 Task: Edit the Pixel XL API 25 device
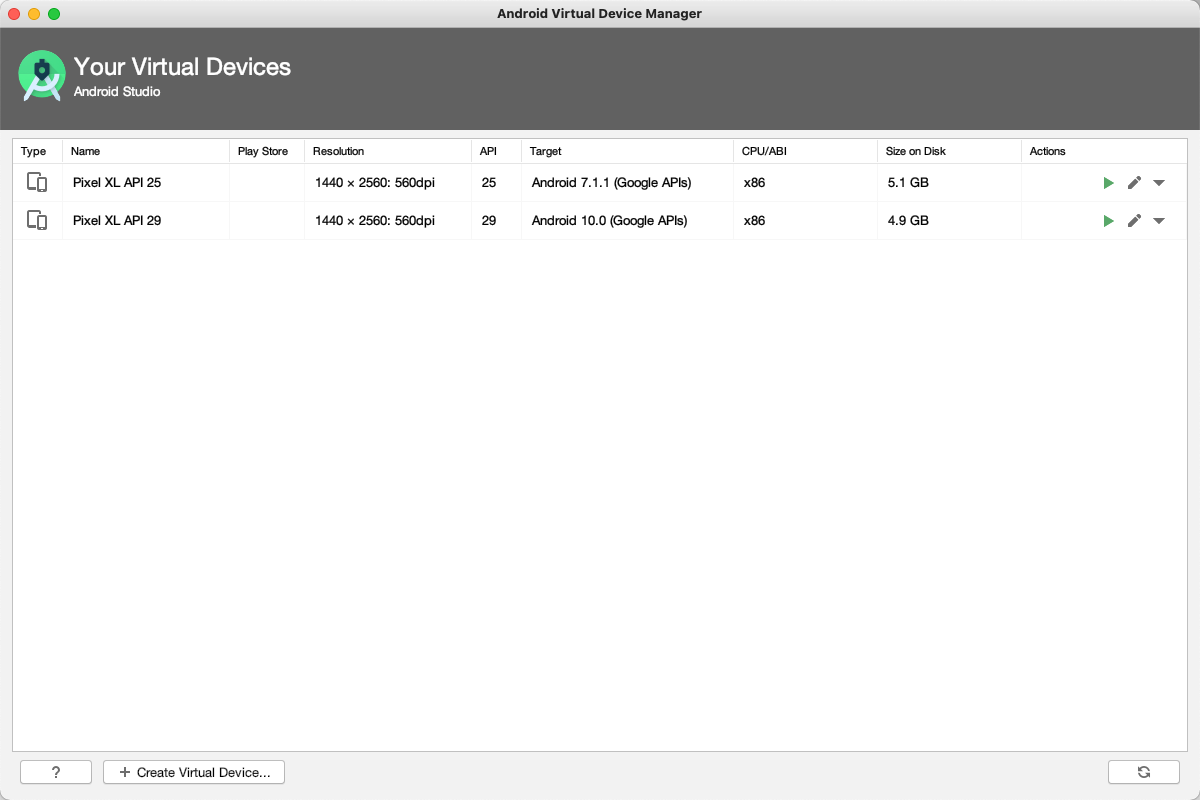click(1134, 183)
